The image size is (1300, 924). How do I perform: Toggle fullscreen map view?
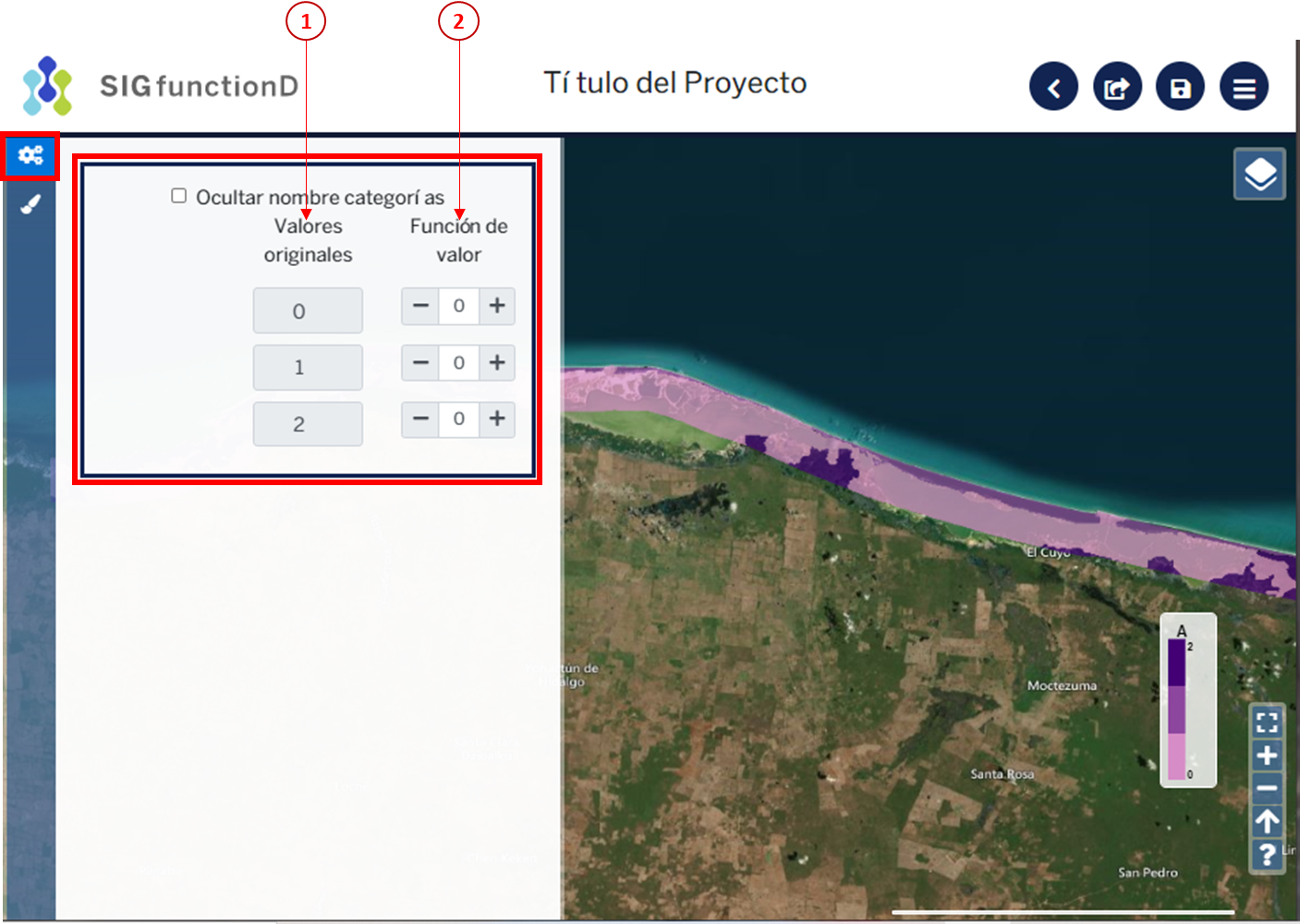[1267, 722]
